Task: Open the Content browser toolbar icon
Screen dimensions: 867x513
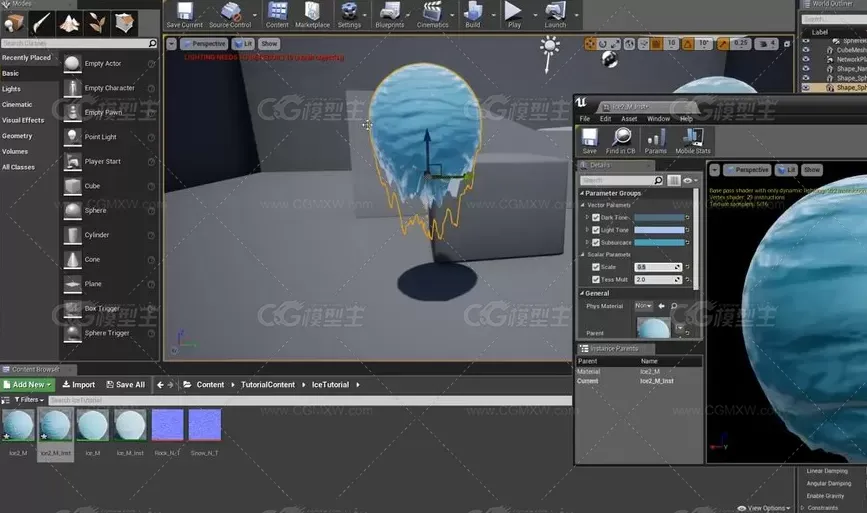Action: (277, 15)
